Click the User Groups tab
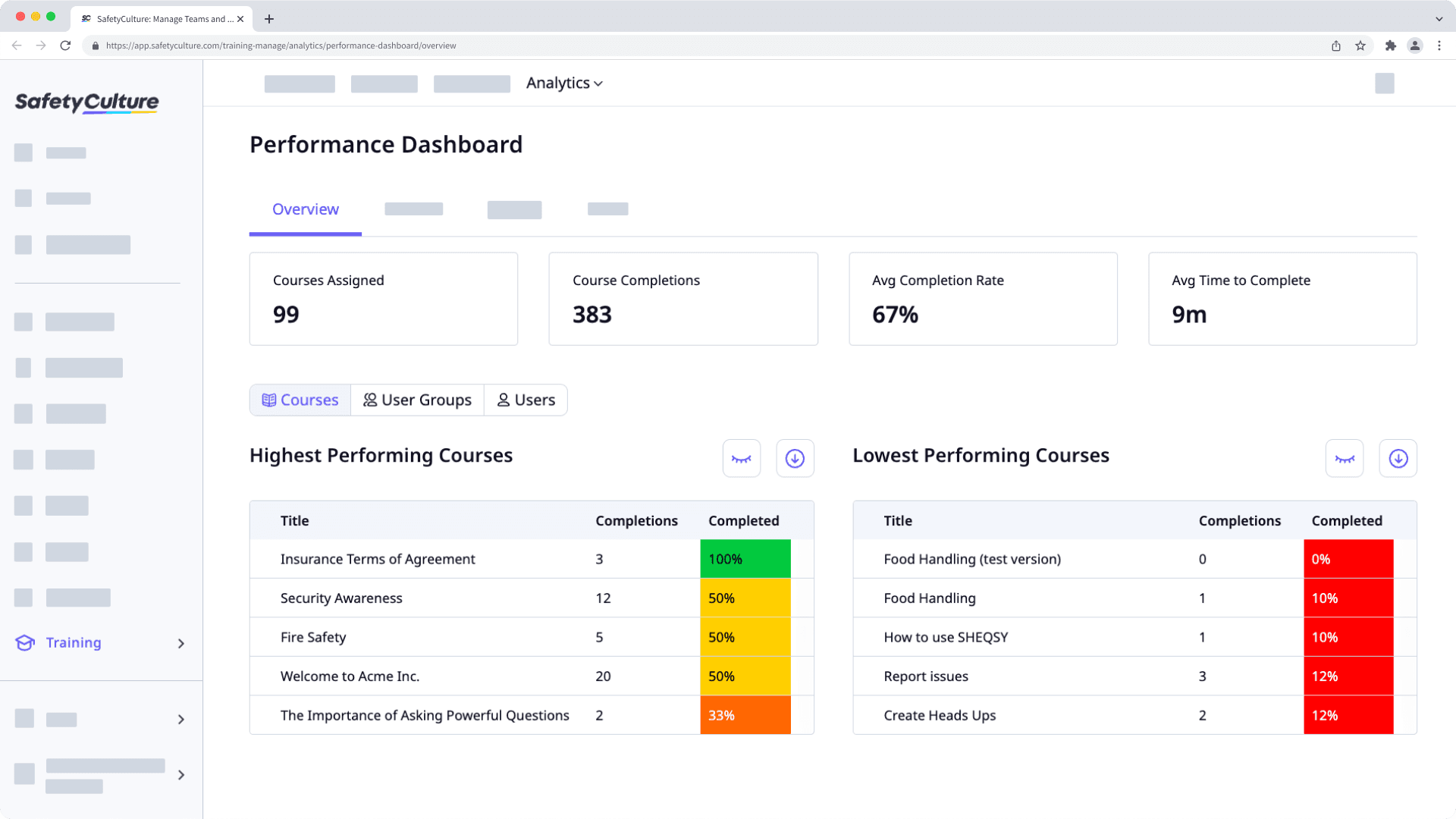Screen dimensions: 1456x819 417,400
